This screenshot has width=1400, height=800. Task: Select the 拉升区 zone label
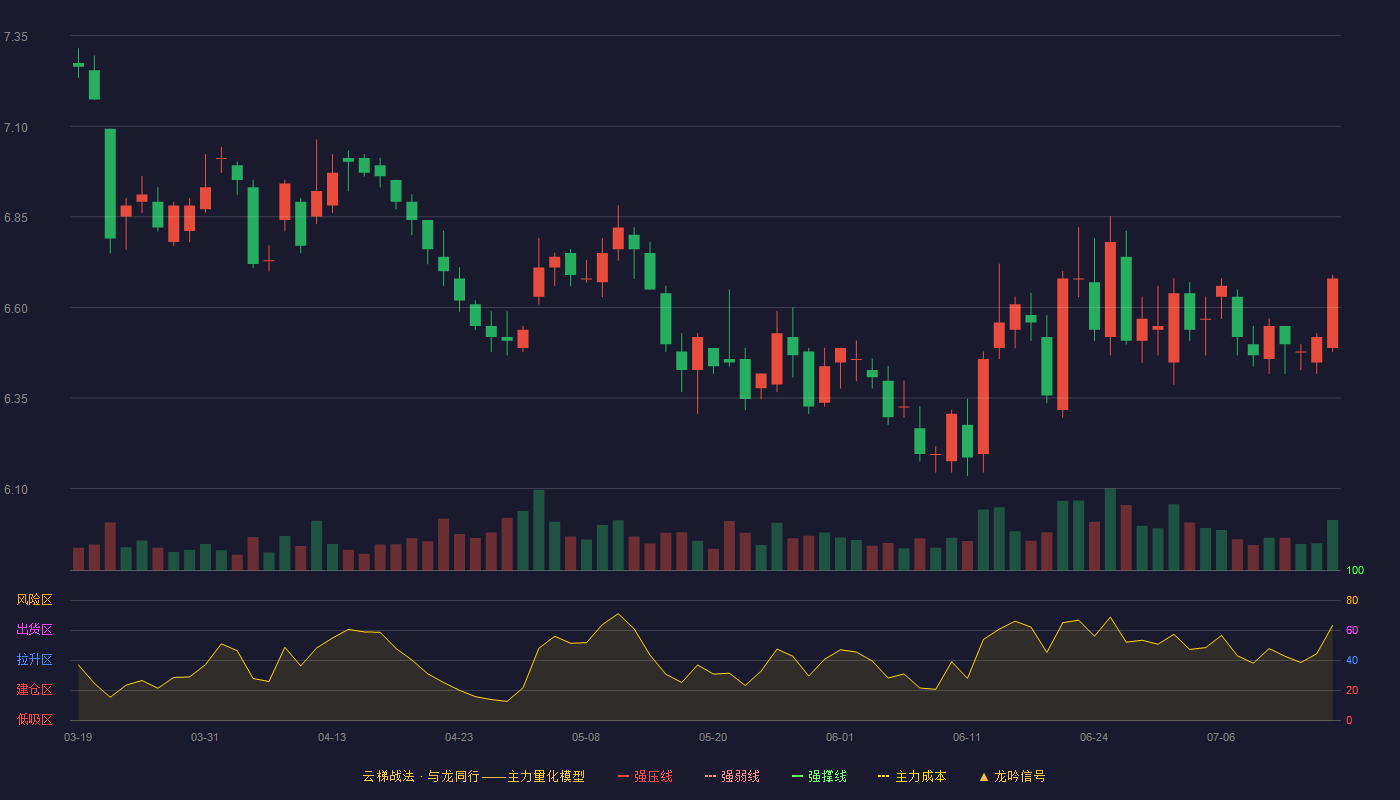pyautogui.click(x=34, y=660)
